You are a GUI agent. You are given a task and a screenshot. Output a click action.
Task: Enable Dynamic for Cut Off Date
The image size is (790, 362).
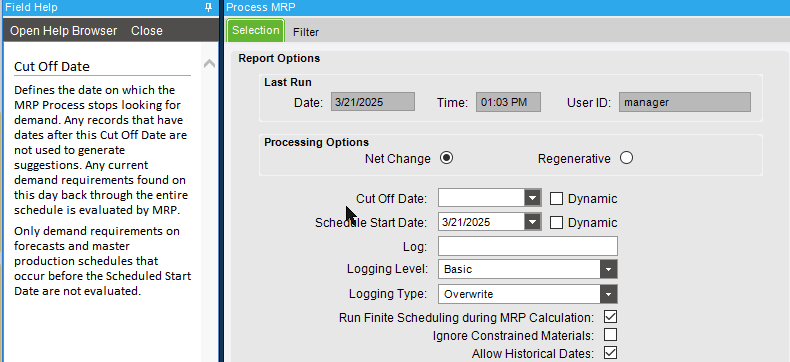click(556, 198)
